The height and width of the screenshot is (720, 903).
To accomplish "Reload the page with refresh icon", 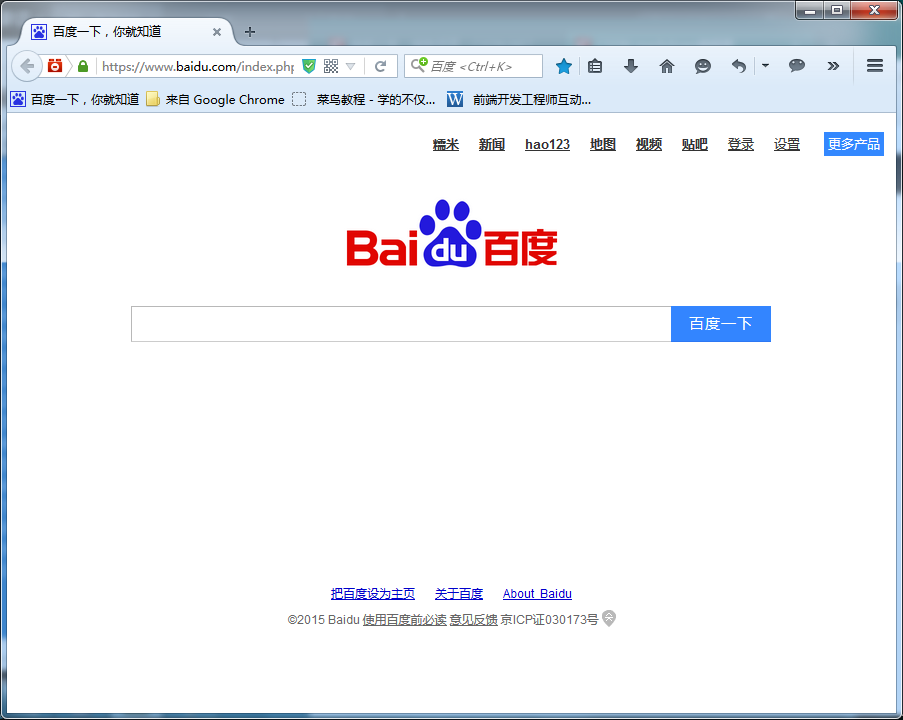I will pos(380,66).
